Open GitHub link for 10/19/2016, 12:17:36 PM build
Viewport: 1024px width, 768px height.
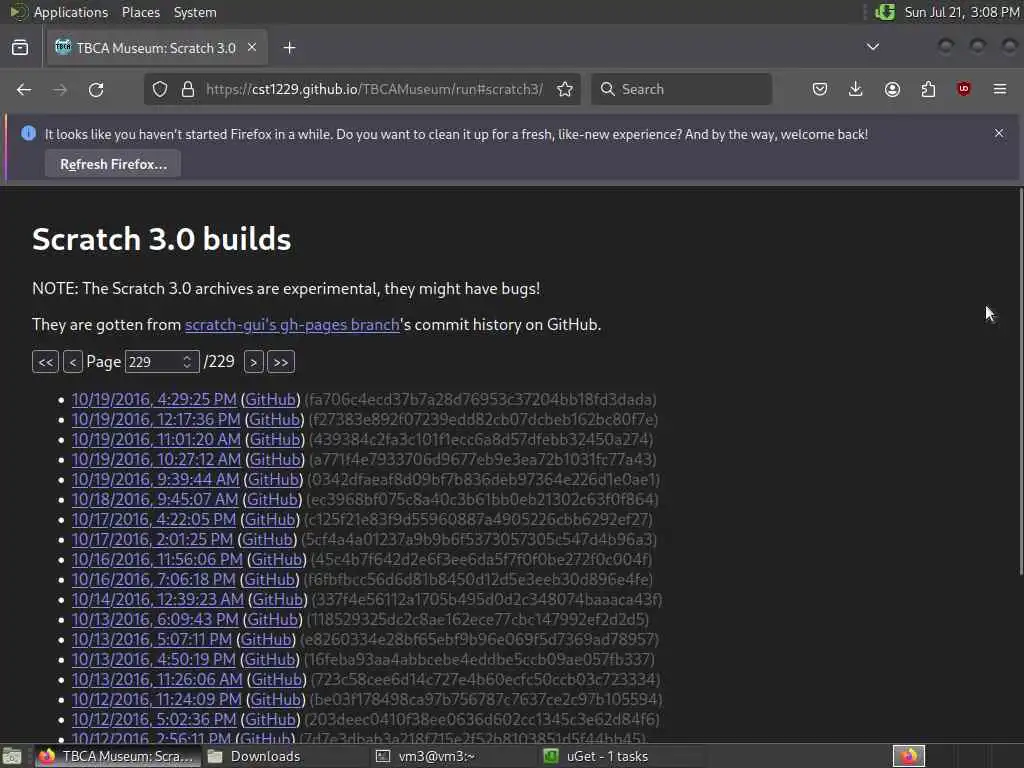coord(274,419)
